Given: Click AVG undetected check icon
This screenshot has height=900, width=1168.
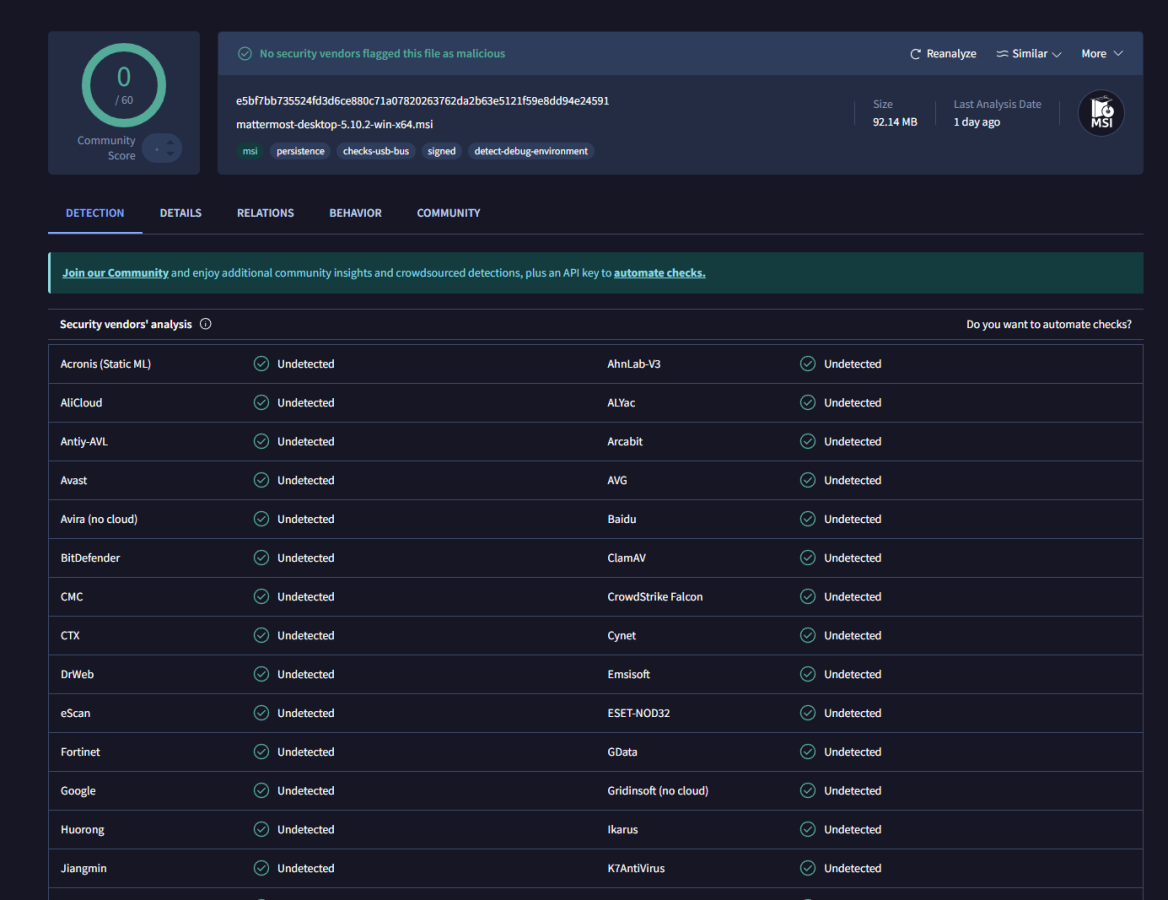Looking at the screenshot, I should coord(807,480).
